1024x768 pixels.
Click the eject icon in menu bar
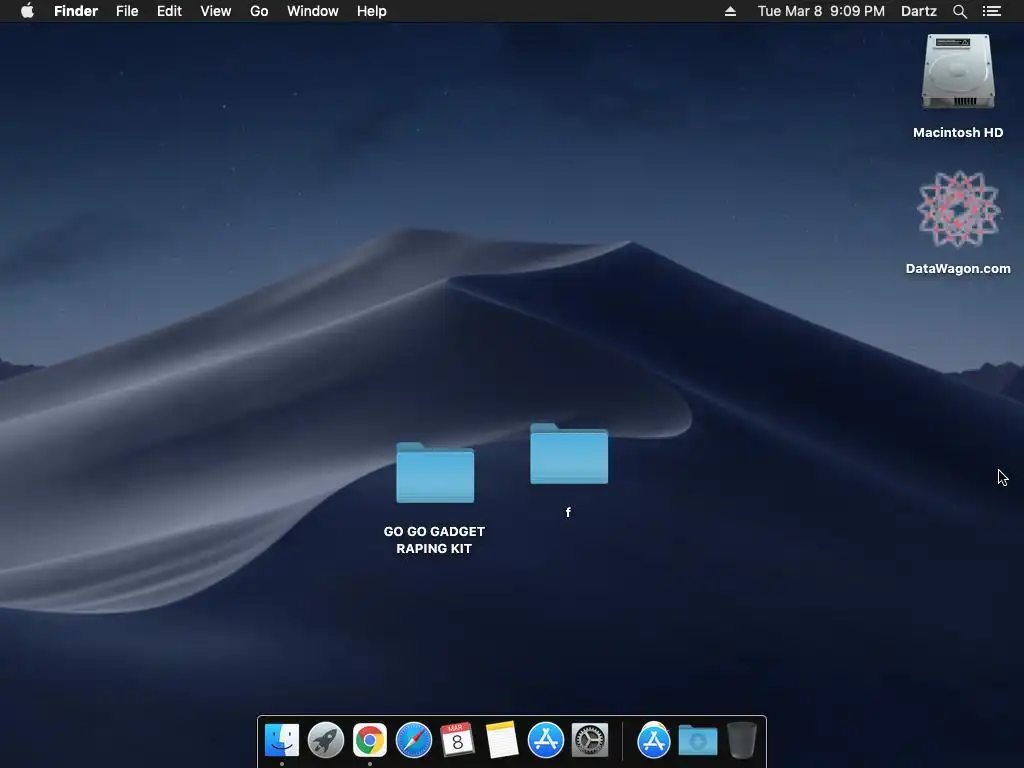(730, 11)
